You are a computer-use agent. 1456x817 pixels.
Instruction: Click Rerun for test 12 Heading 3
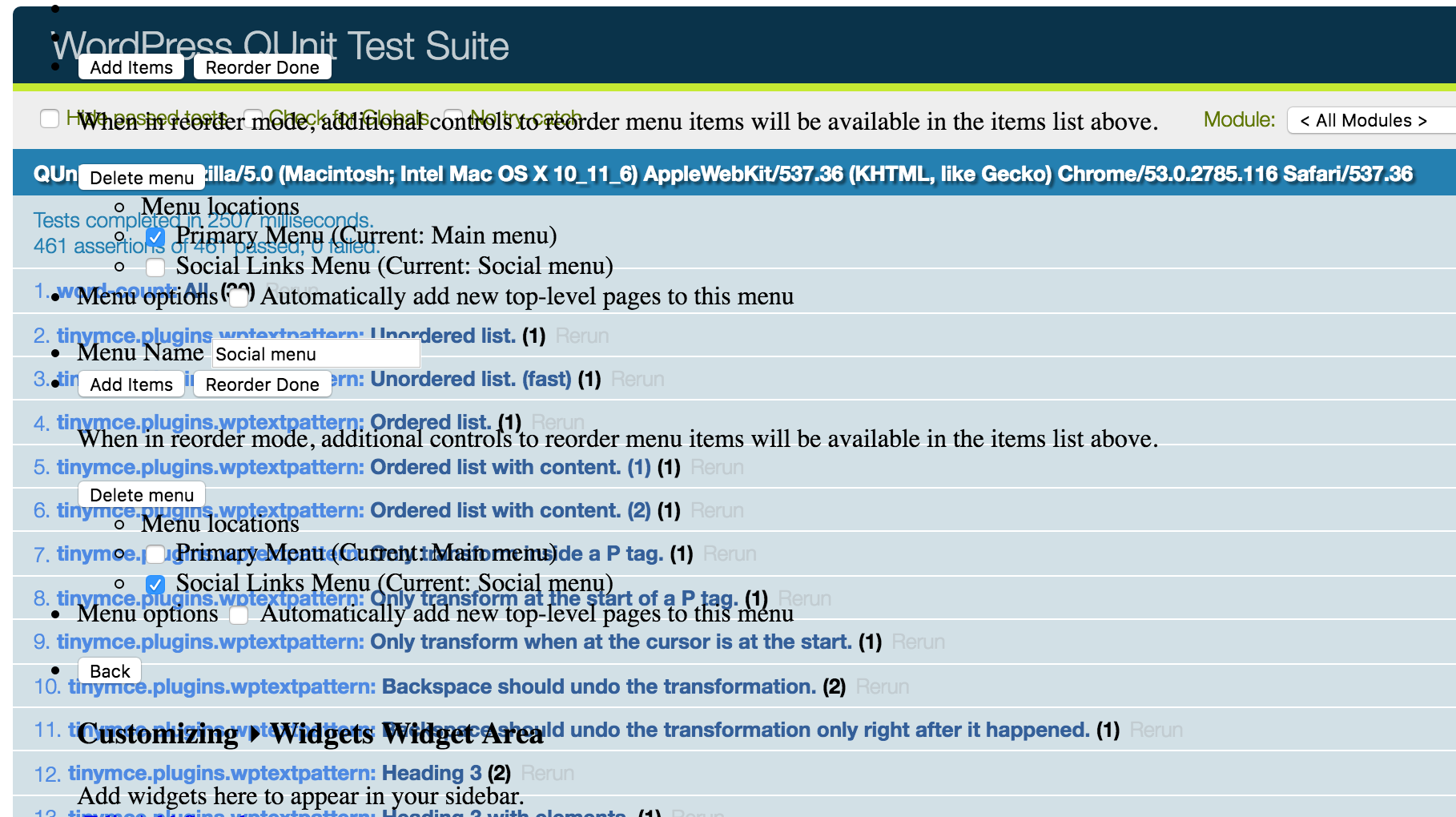pos(548,773)
